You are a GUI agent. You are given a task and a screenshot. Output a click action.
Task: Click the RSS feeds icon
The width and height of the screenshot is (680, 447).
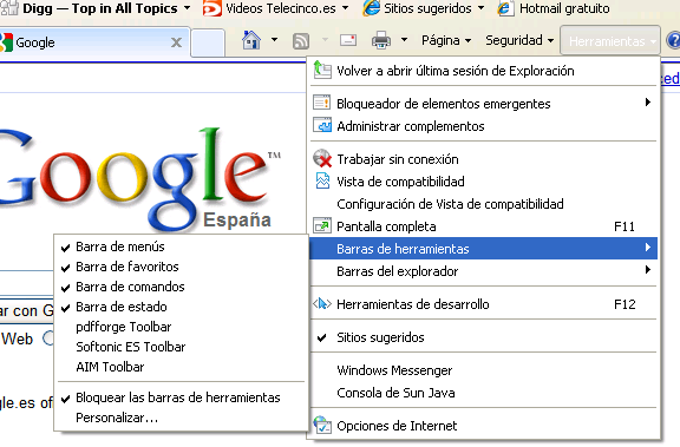click(301, 41)
